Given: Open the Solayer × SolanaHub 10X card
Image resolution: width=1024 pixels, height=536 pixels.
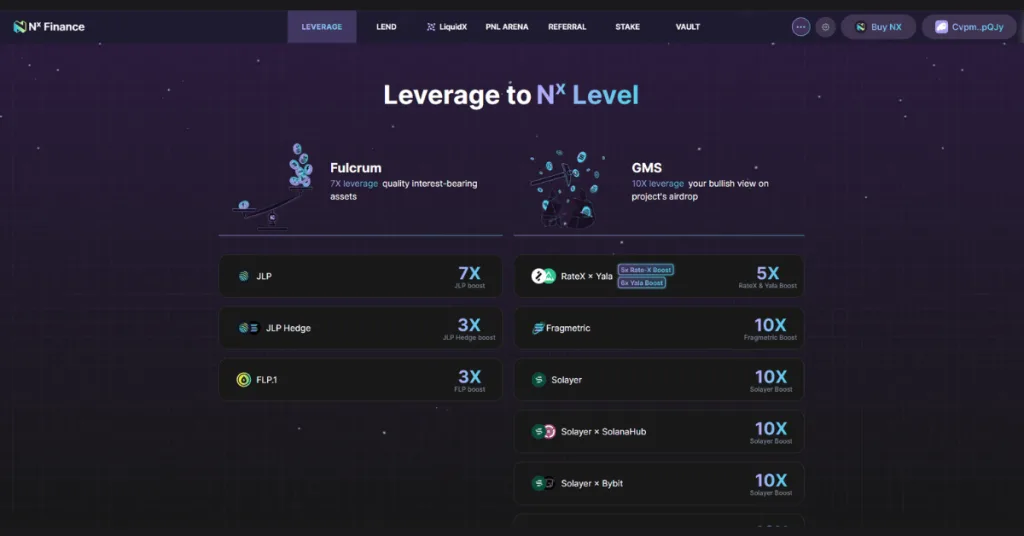Looking at the screenshot, I should 658,432.
